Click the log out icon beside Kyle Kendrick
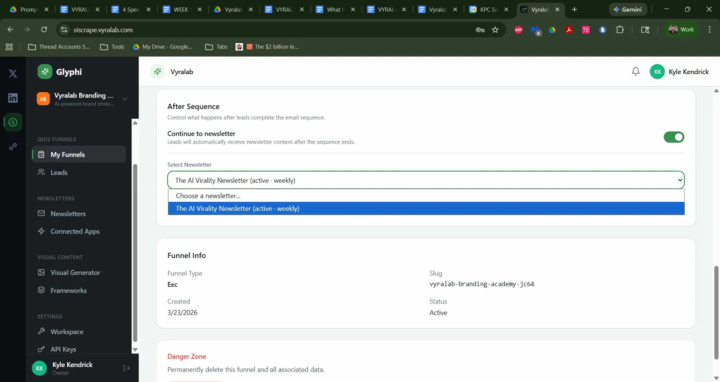The image size is (720, 382). coord(127,368)
